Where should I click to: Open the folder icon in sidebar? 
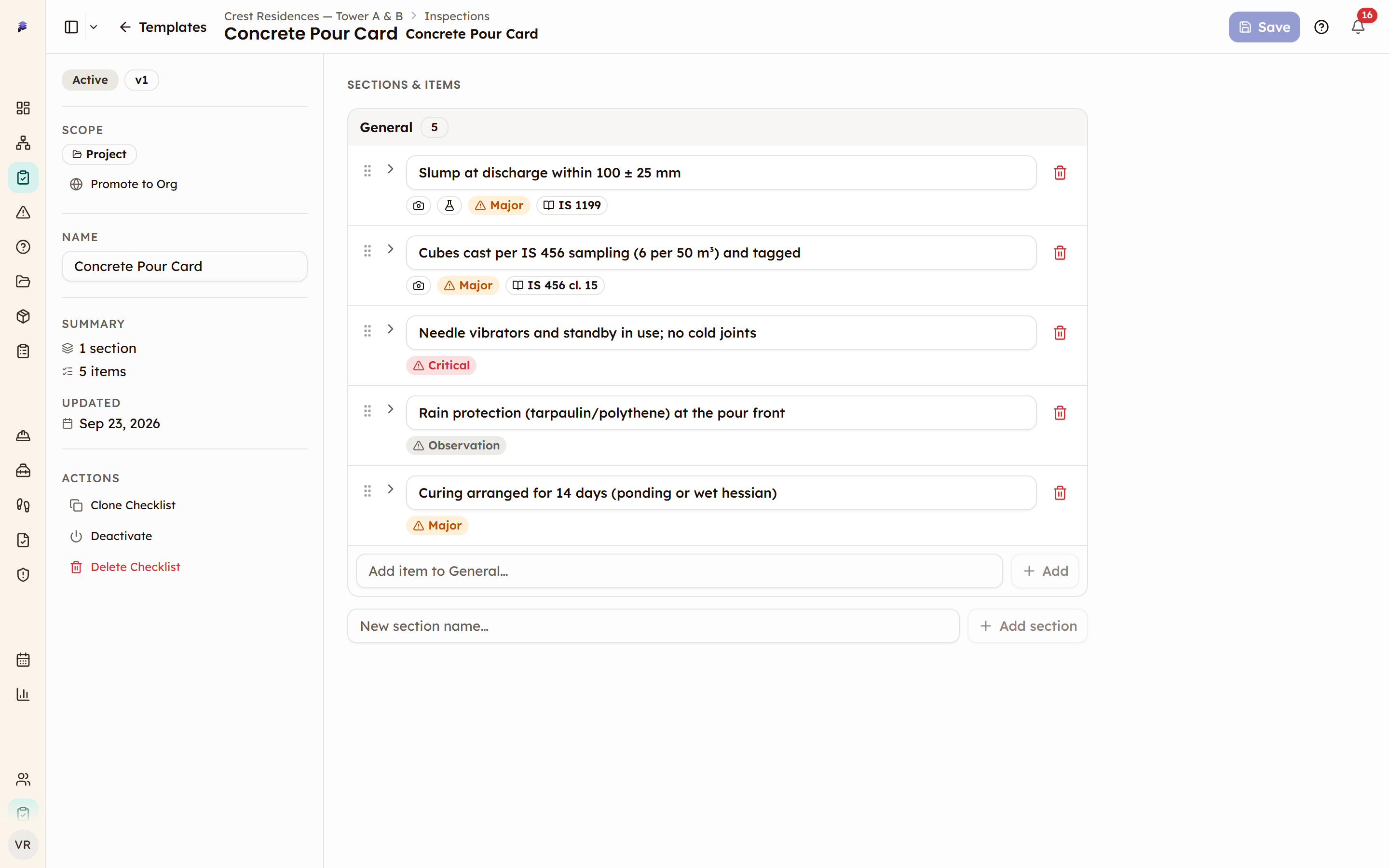pos(23,281)
